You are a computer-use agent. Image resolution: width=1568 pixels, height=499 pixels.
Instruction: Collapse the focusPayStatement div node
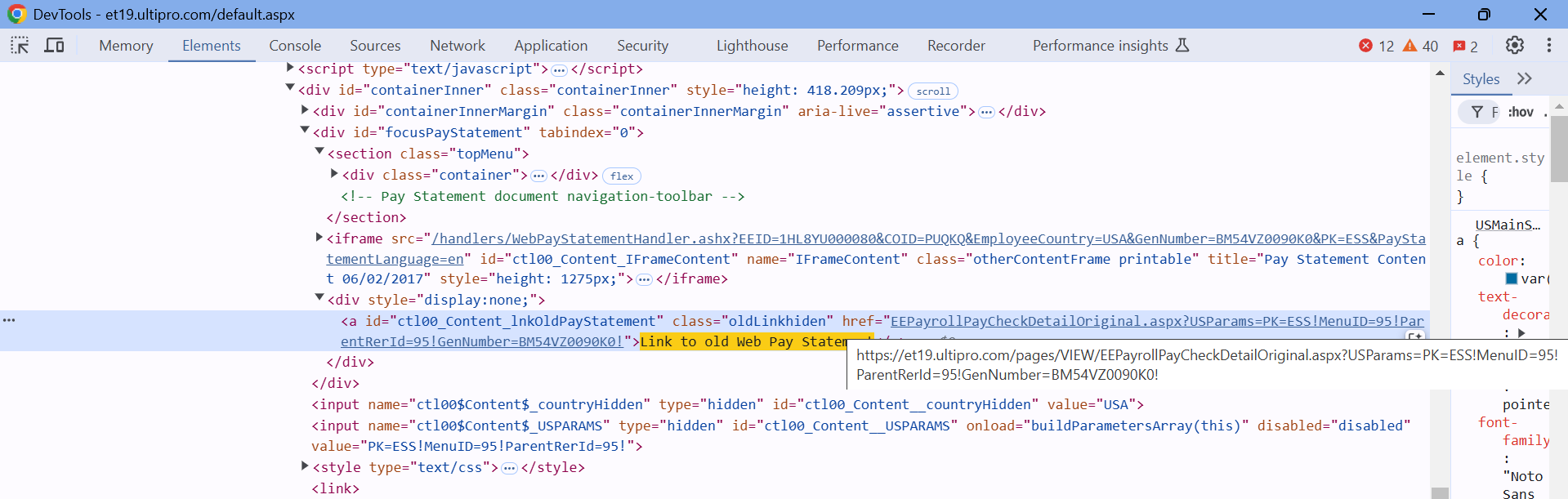pos(305,131)
